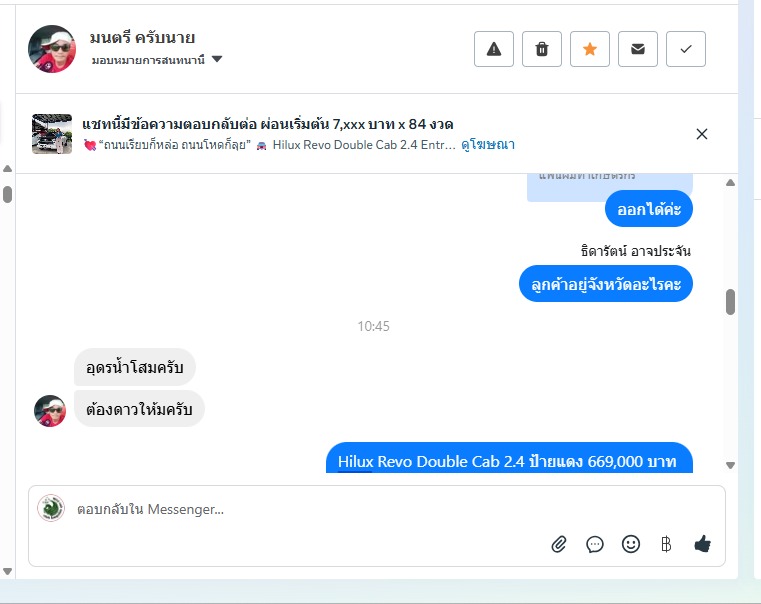Click the Baht payment request icon
The height and width of the screenshot is (604, 761).
pyautogui.click(x=666, y=544)
